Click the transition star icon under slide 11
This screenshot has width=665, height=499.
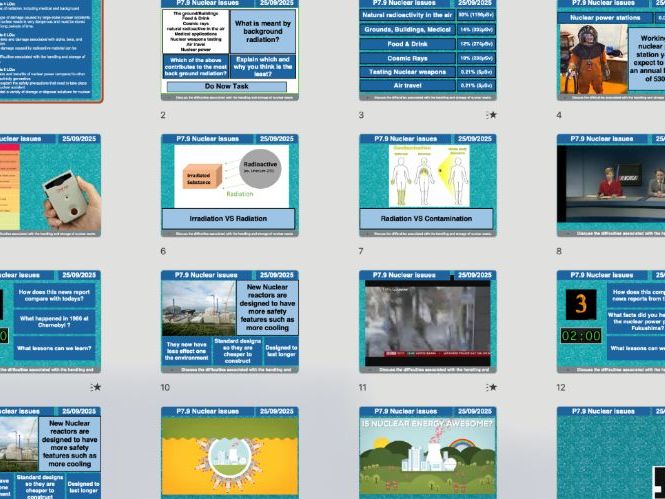click(x=492, y=387)
